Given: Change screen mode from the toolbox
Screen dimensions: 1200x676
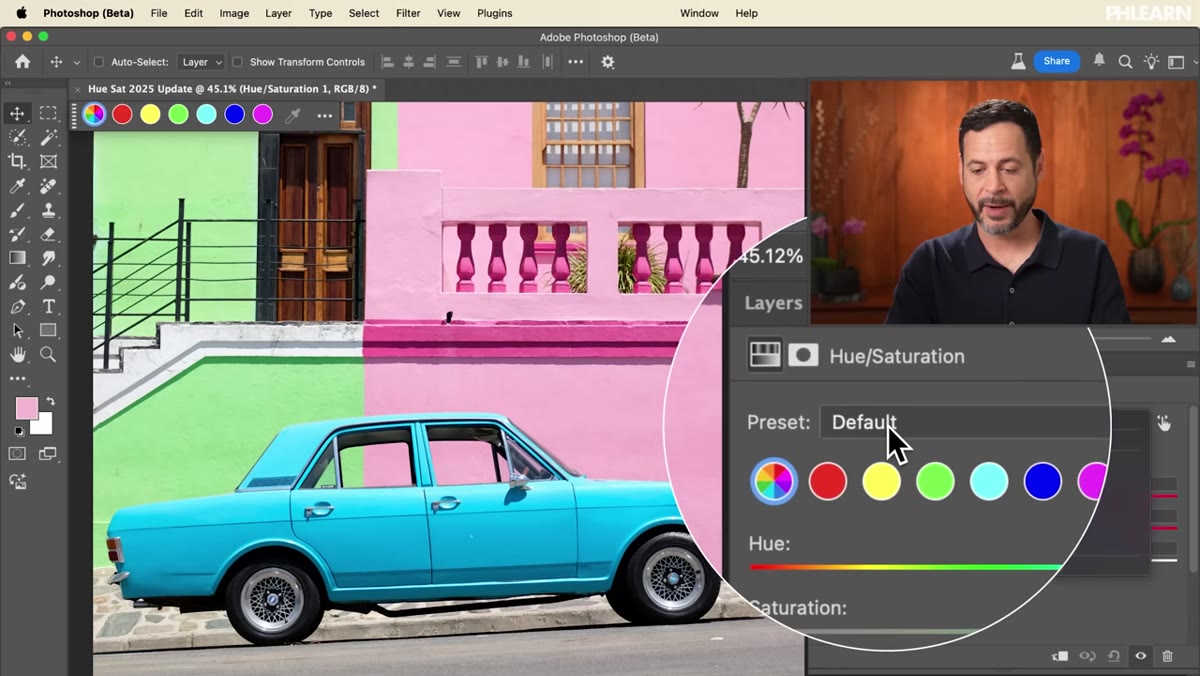Looking at the screenshot, I should point(48,454).
